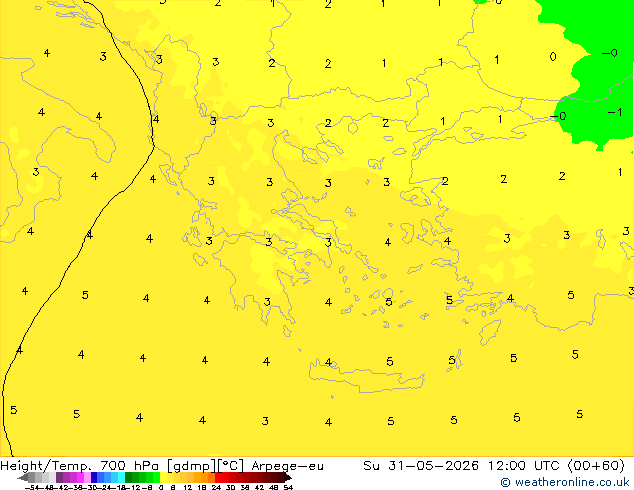Select the orange swatch near 18 on legend
The height and width of the screenshot is (490, 634).
pyautogui.click(x=205, y=477)
